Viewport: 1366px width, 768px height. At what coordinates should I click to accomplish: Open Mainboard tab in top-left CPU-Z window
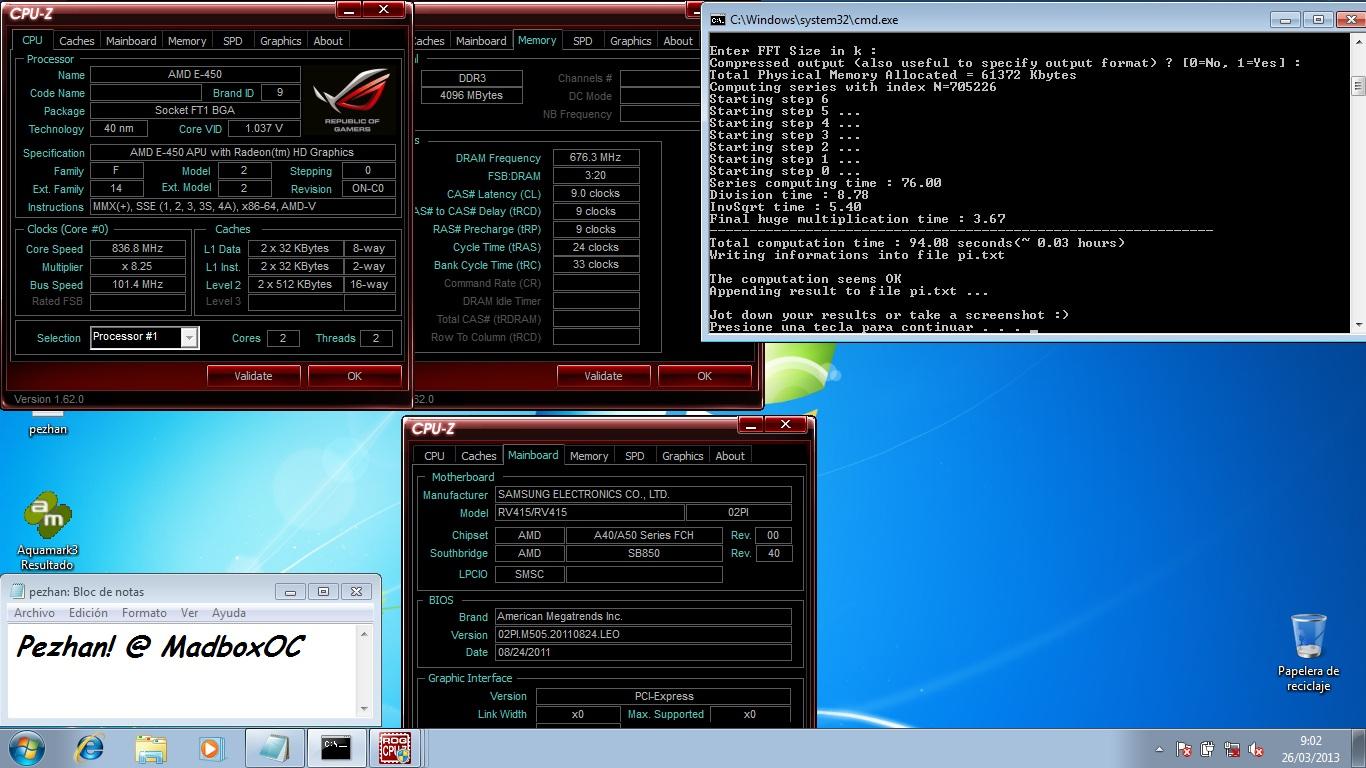coord(131,41)
